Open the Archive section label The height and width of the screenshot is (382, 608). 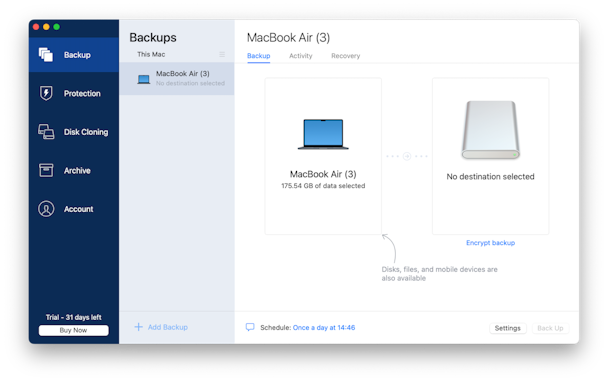tap(77, 171)
